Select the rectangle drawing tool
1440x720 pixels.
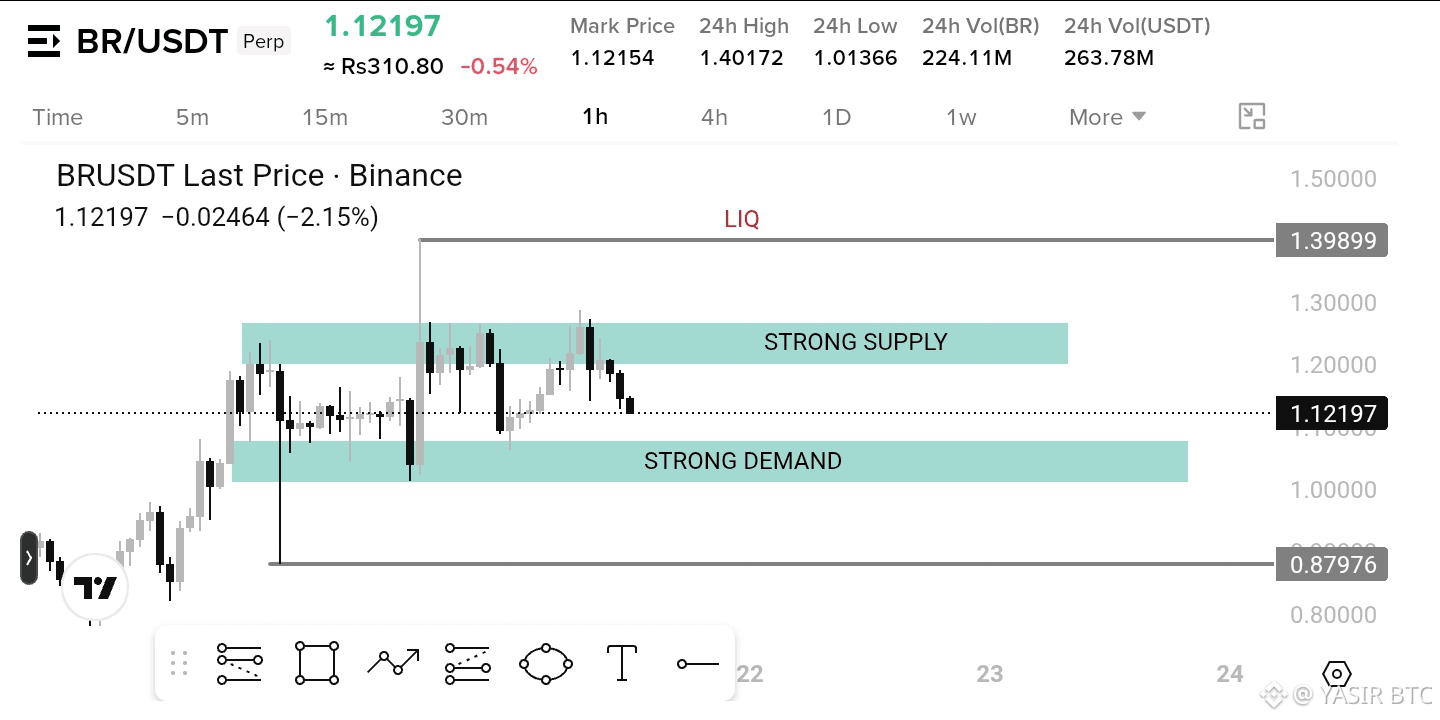[316, 663]
